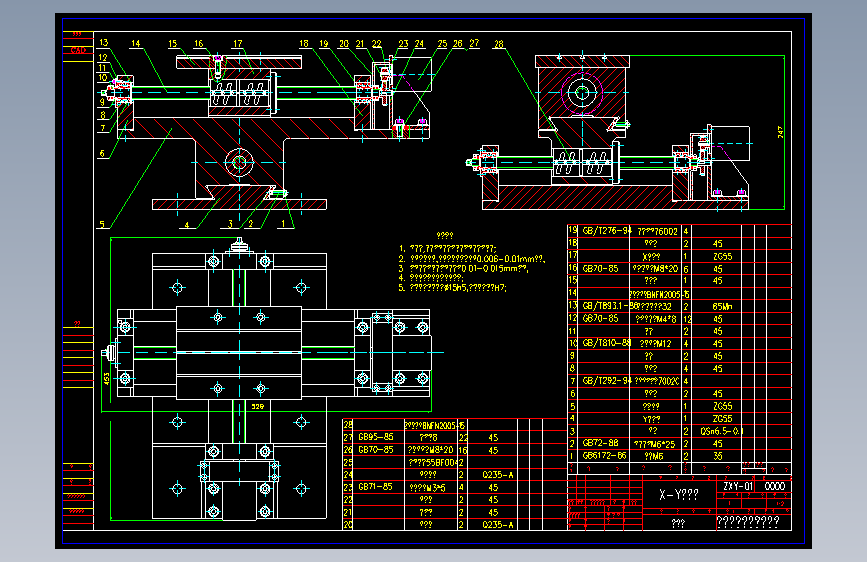Click the '76002' bearing name cell
This screenshot has height=562, width=867.
click(x=657, y=232)
